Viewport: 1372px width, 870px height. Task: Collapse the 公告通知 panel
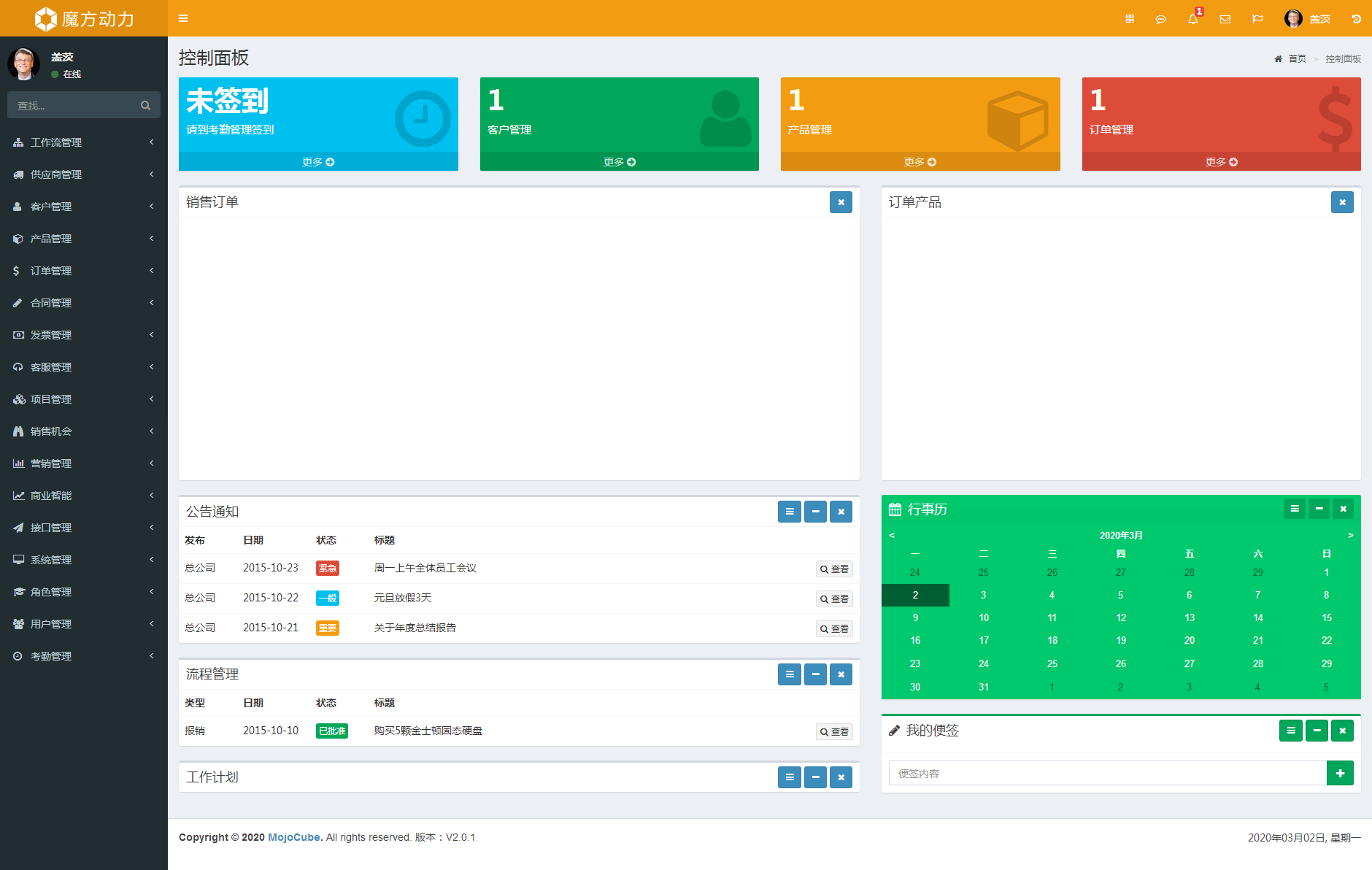tap(815, 512)
